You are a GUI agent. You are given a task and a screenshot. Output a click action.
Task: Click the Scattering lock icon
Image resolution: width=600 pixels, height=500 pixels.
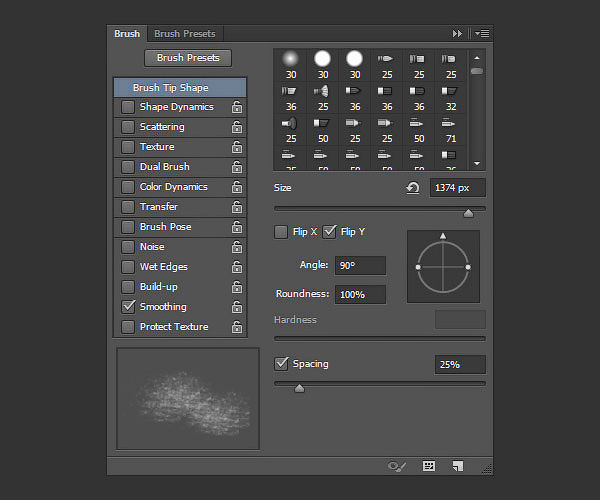237,127
